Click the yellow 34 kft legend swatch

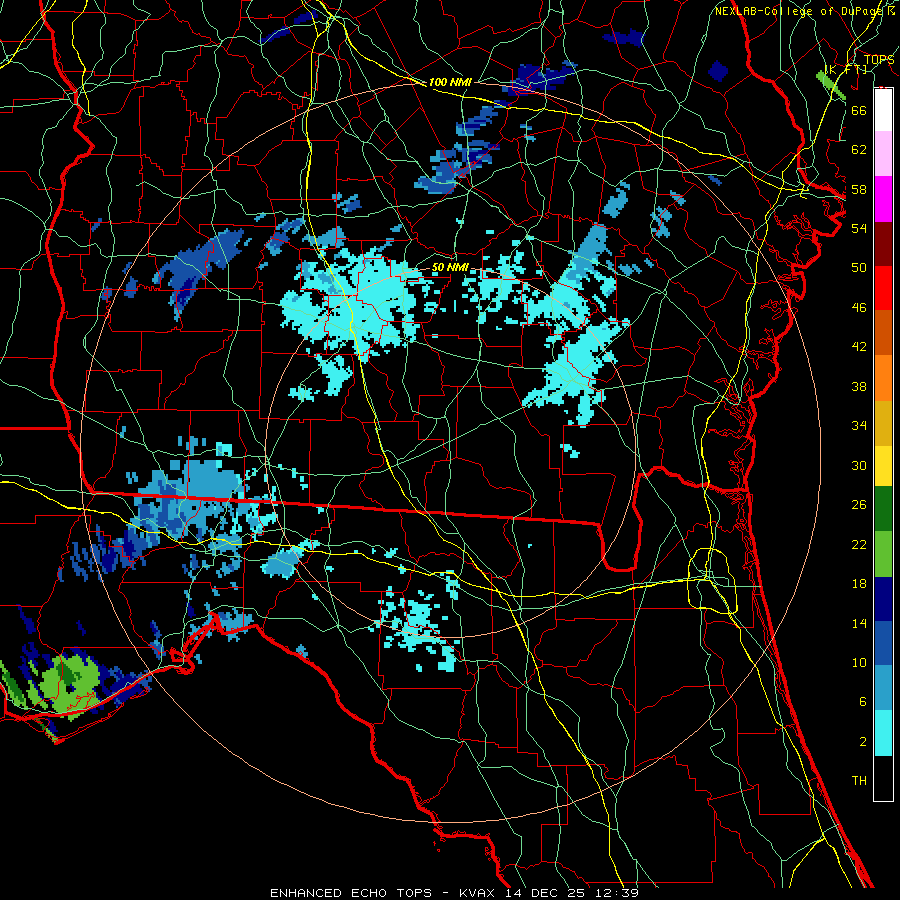tap(883, 465)
